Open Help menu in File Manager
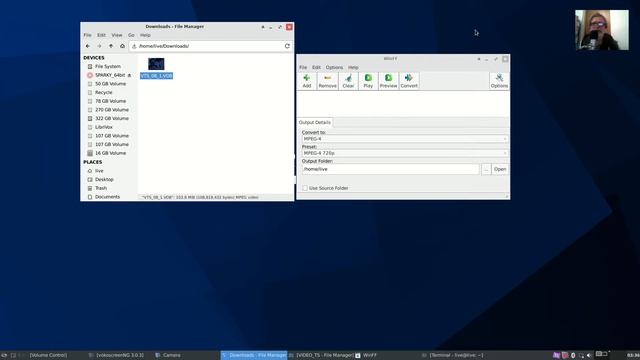This screenshot has width=640, height=360. tap(145, 35)
